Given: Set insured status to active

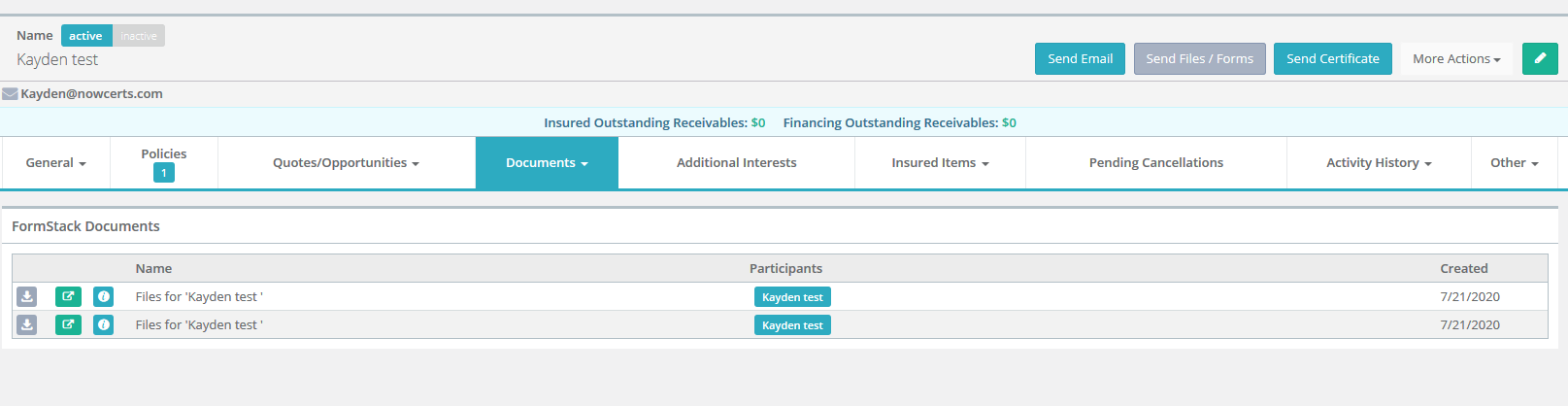Looking at the screenshot, I should 85,36.
